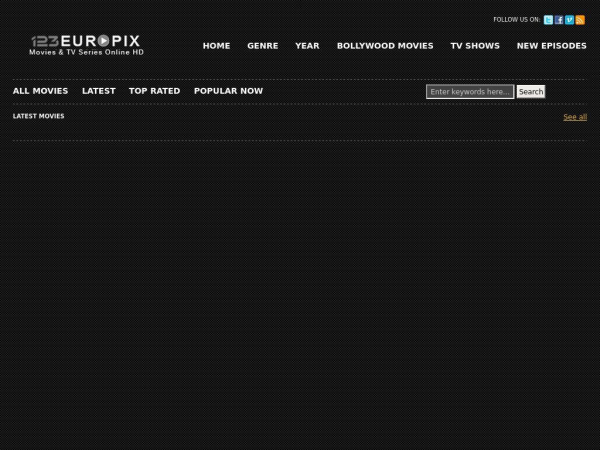The width and height of the screenshot is (600, 450).
Task: Open Bollywood Movies section
Action: (x=385, y=46)
